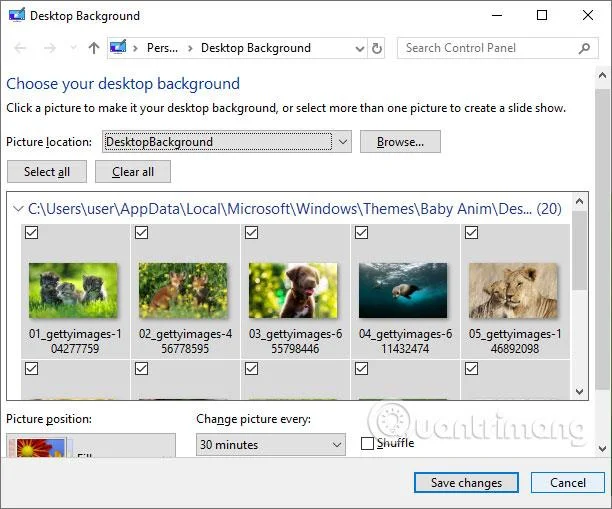Open the address bar history dropdown
612x509 pixels.
point(359,49)
